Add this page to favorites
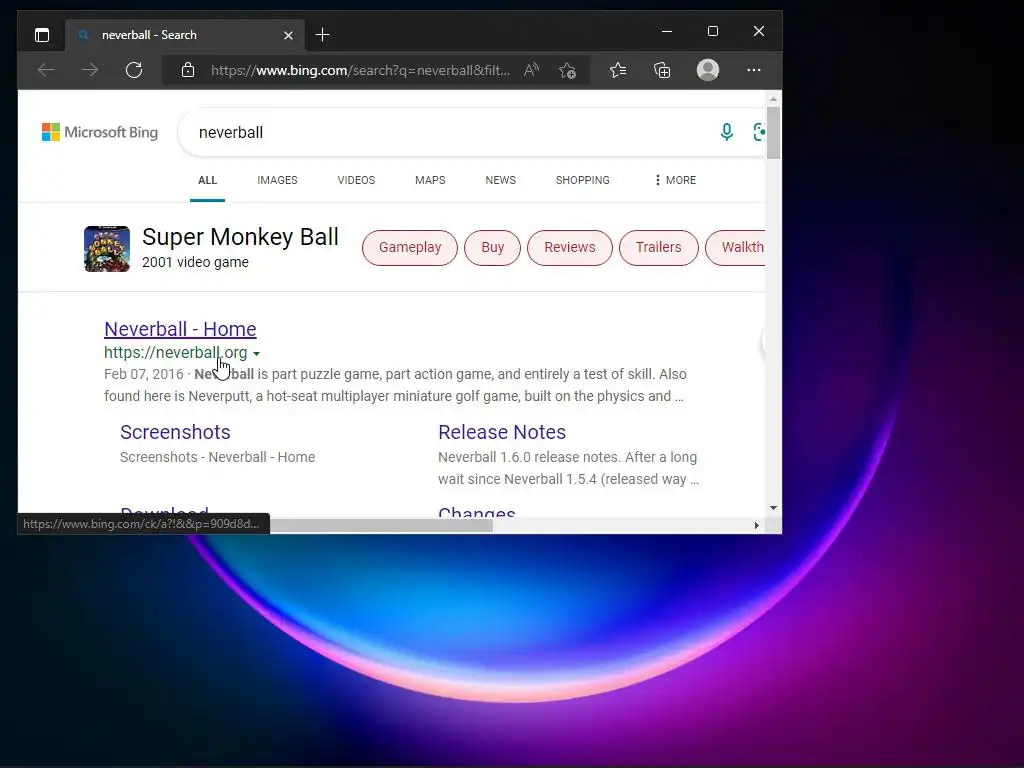 [568, 70]
